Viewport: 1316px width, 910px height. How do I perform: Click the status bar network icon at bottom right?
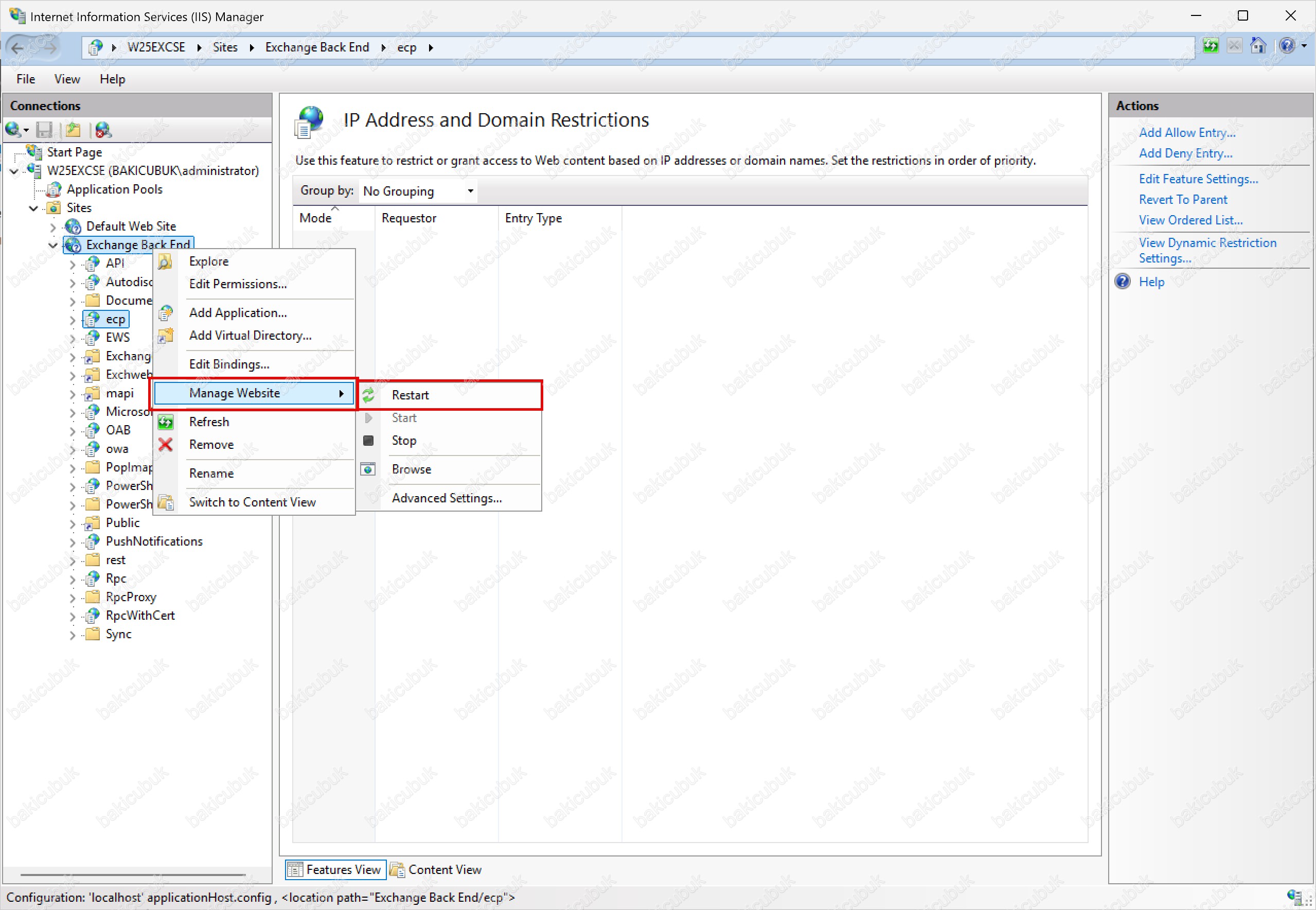coord(1294,897)
